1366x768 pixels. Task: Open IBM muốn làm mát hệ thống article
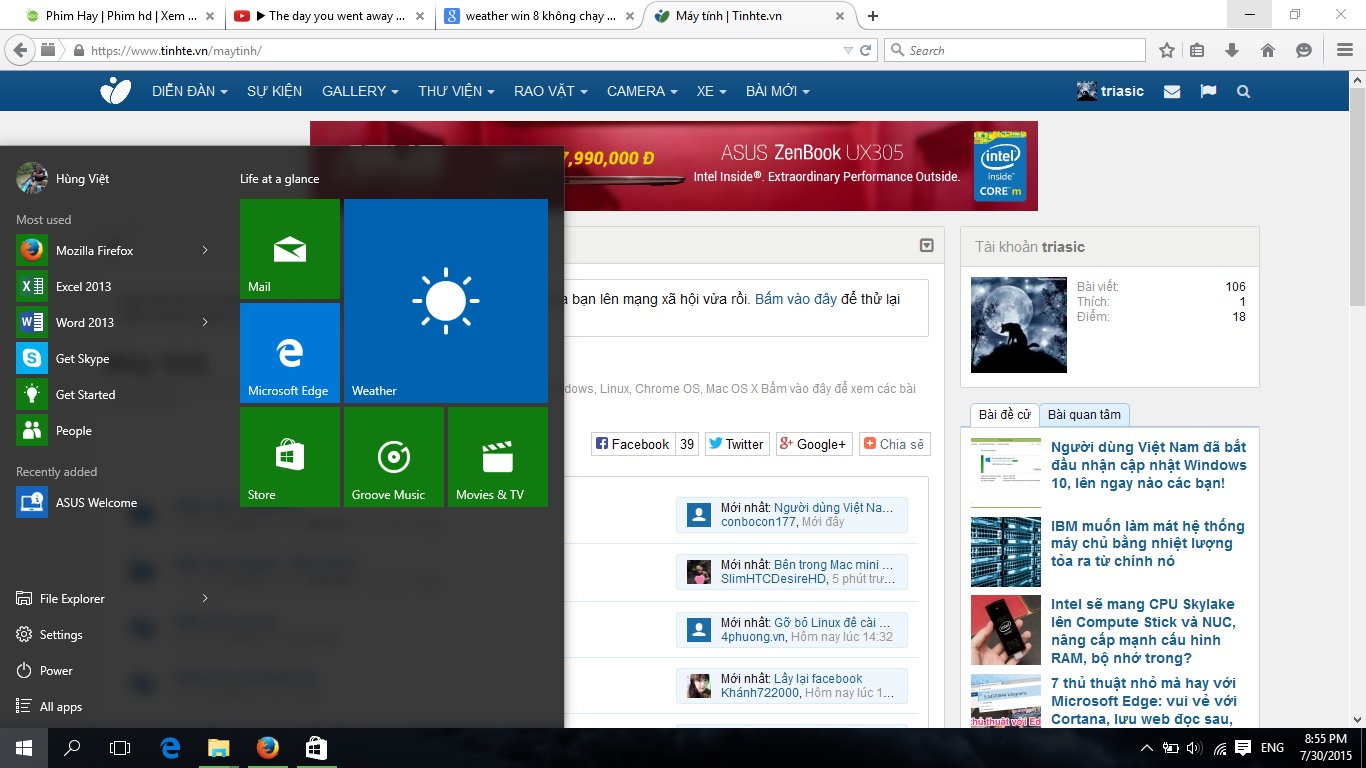pos(1148,543)
